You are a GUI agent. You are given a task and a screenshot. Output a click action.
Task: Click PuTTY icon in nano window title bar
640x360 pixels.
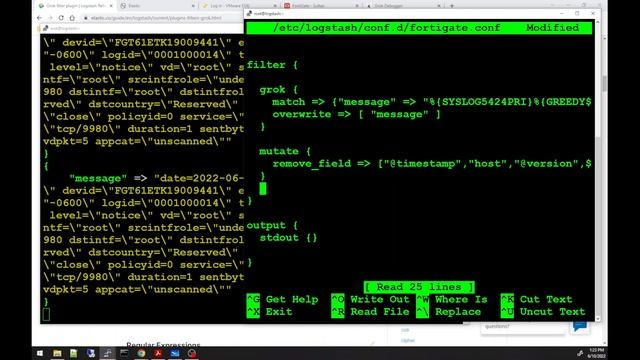click(x=249, y=13)
